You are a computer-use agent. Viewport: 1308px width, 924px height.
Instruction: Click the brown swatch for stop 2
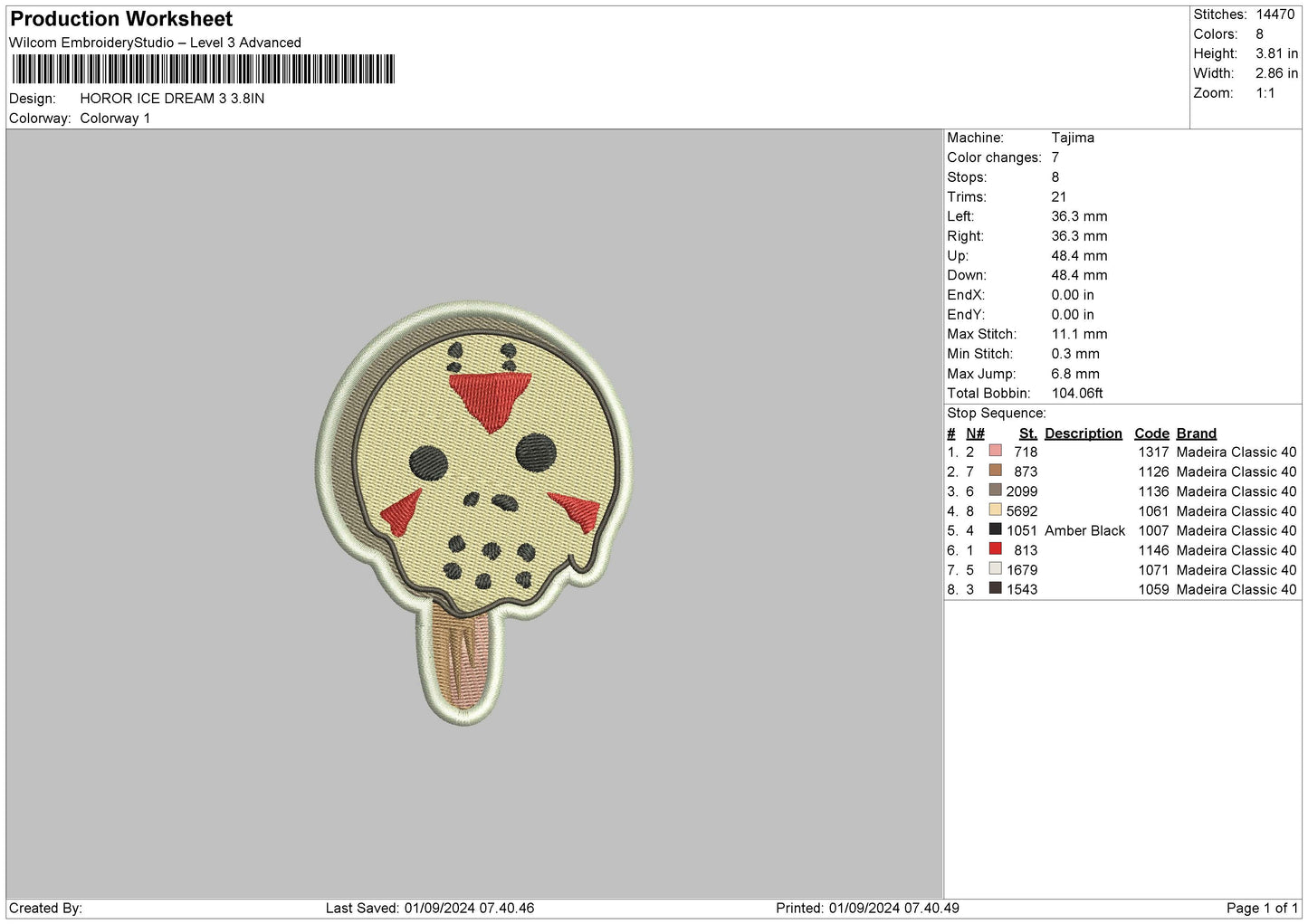(996, 471)
